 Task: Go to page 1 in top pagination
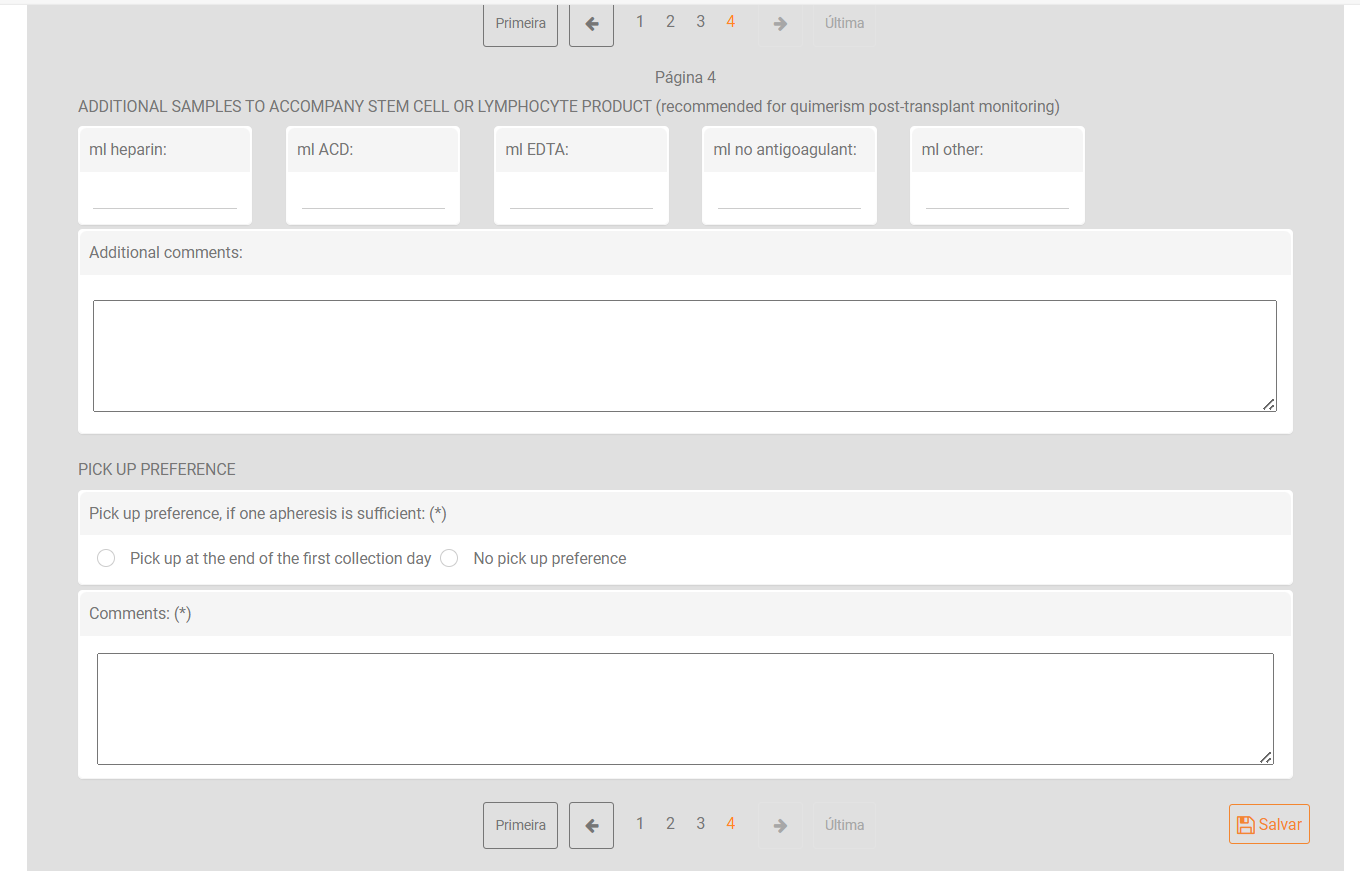[x=640, y=22]
